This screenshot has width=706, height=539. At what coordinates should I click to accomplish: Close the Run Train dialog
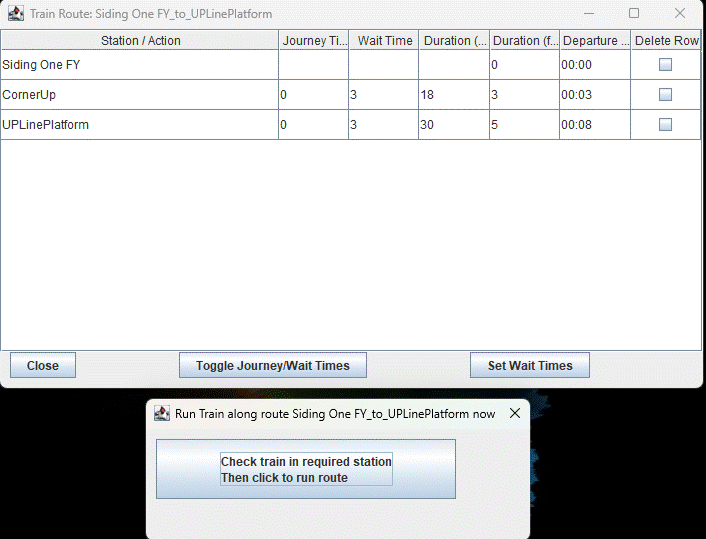(515, 413)
